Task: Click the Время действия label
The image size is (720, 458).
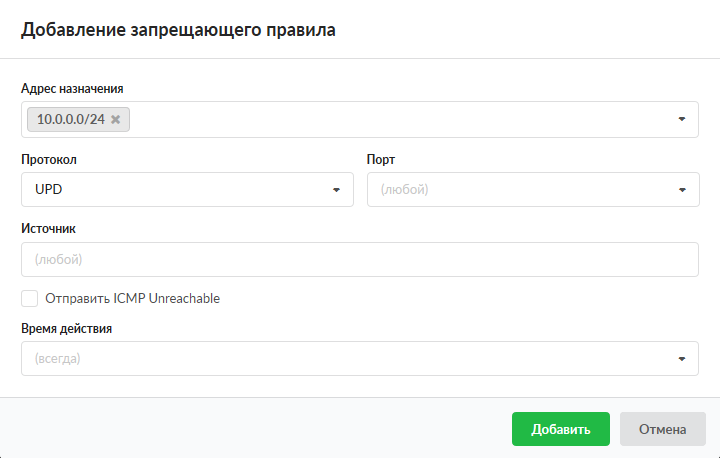Action: [x=66, y=328]
